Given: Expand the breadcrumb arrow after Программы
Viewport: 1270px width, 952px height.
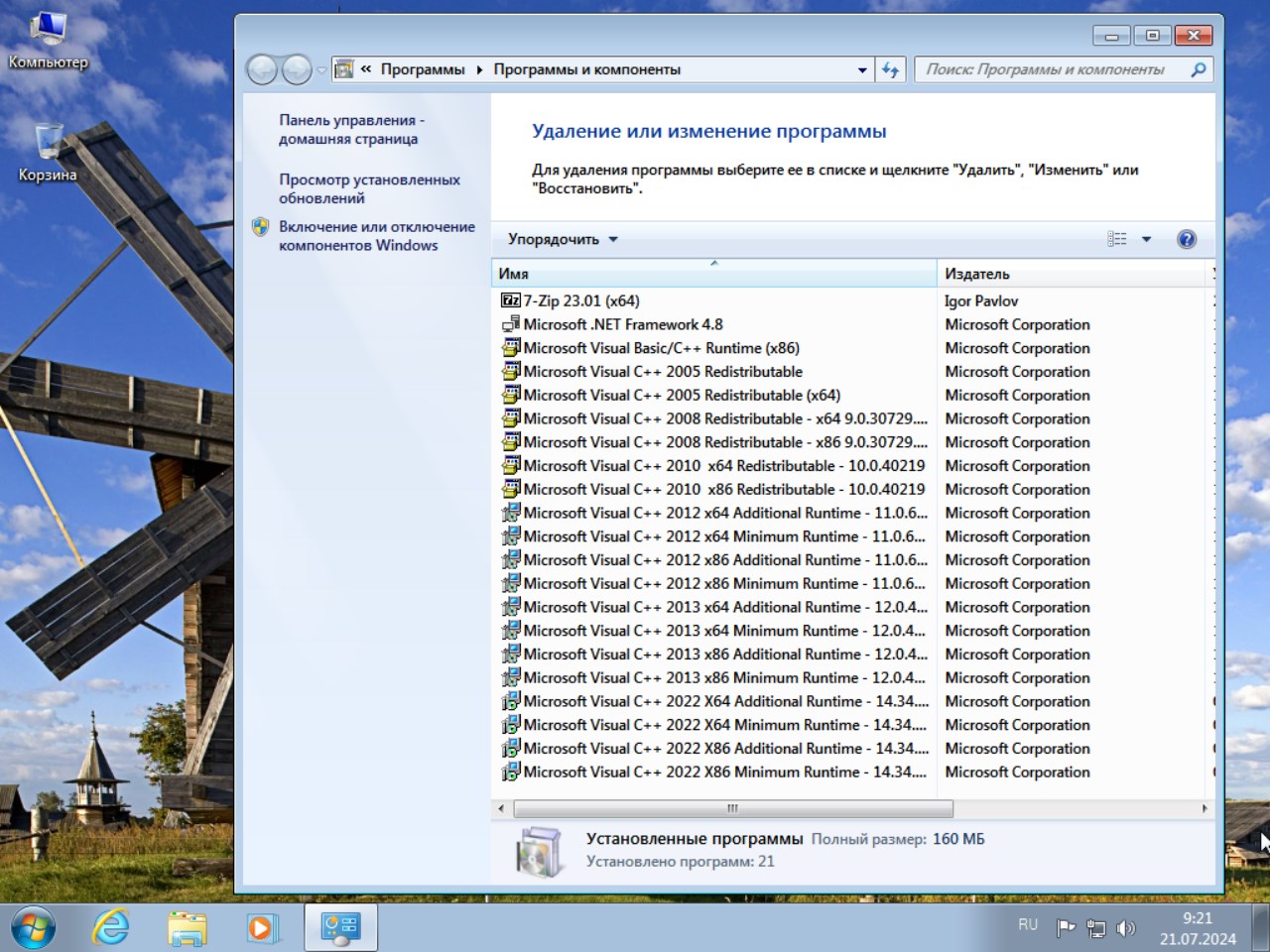Looking at the screenshot, I should pyautogui.click(x=479, y=69).
